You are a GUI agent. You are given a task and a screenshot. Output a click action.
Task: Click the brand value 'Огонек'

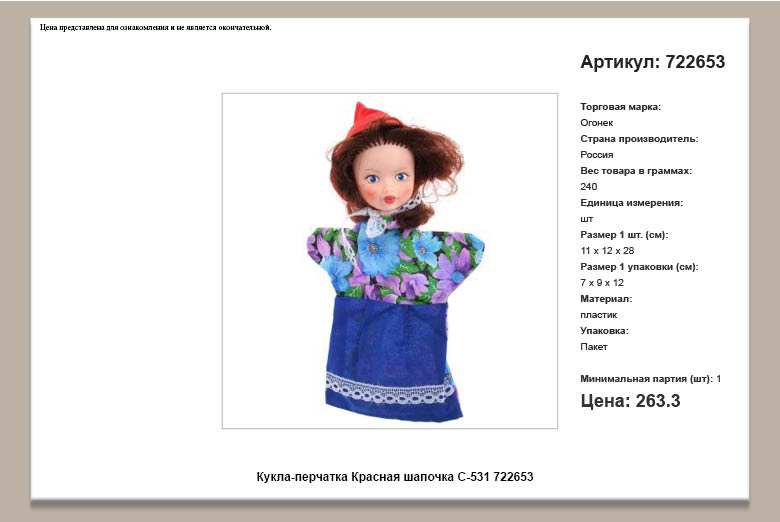[x=596, y=122]
